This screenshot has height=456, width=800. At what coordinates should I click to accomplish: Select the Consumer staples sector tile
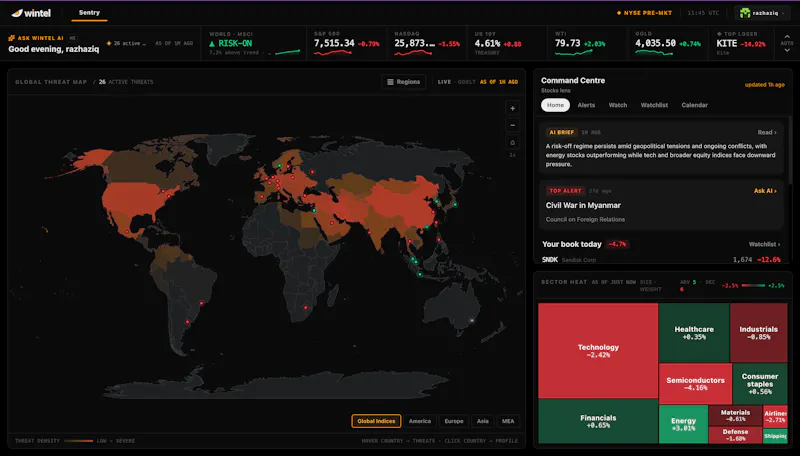pyautogui.click(x=760, y=384)
